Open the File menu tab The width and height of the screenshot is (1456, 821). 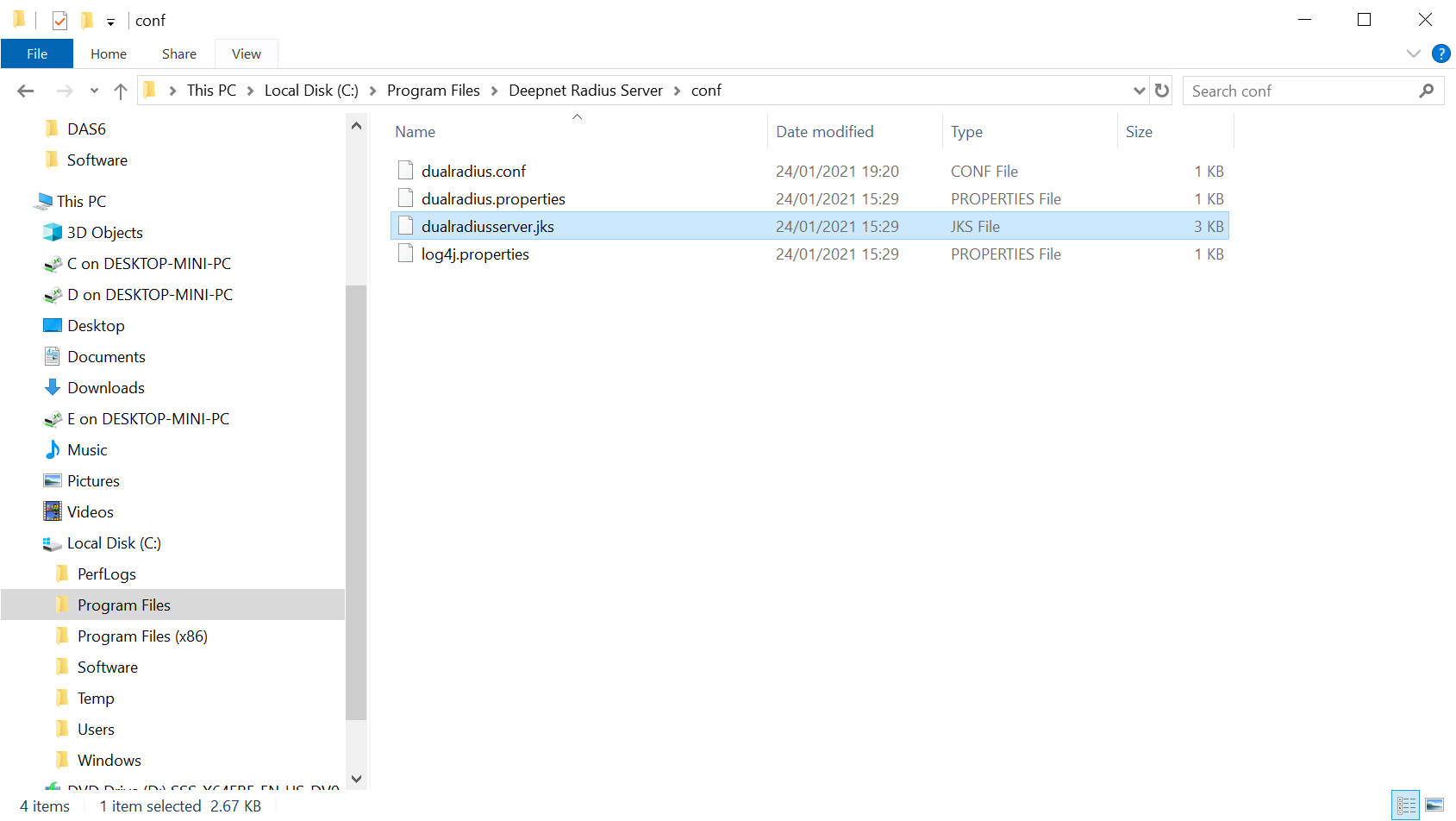[x=37, y=53]
